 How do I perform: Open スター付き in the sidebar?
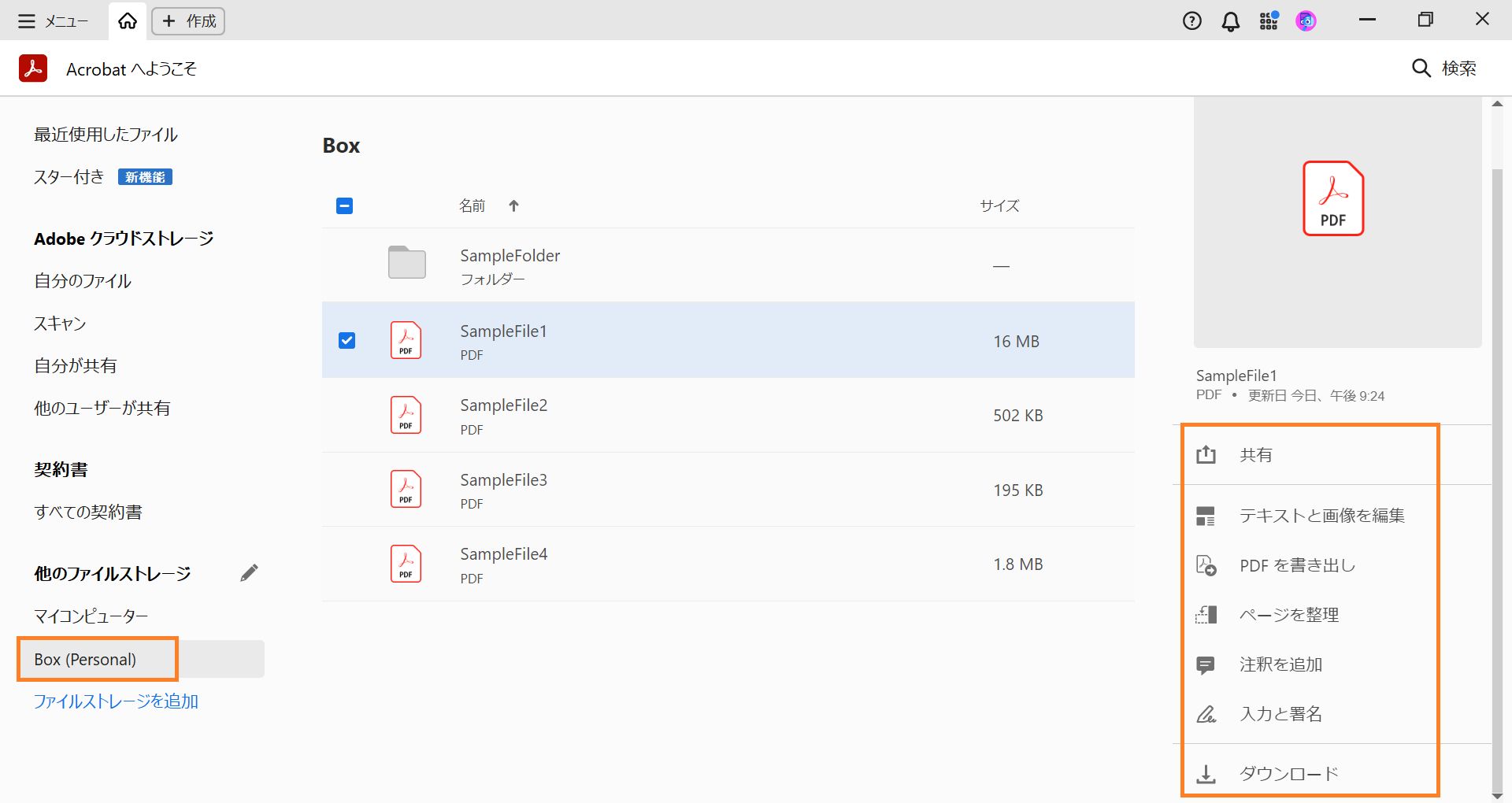click(69, 177)
